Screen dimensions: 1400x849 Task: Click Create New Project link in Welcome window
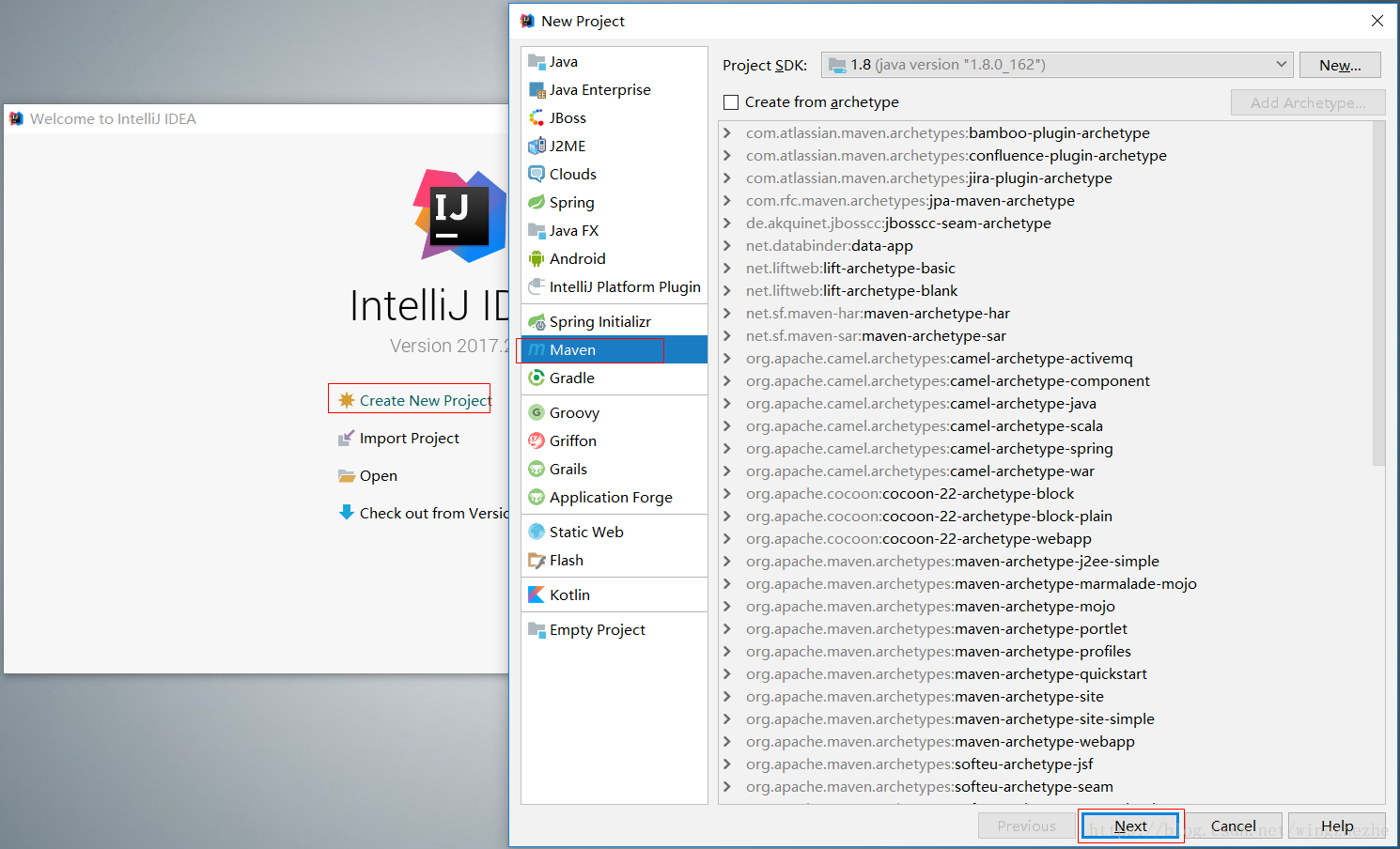[x=426, y=400]
